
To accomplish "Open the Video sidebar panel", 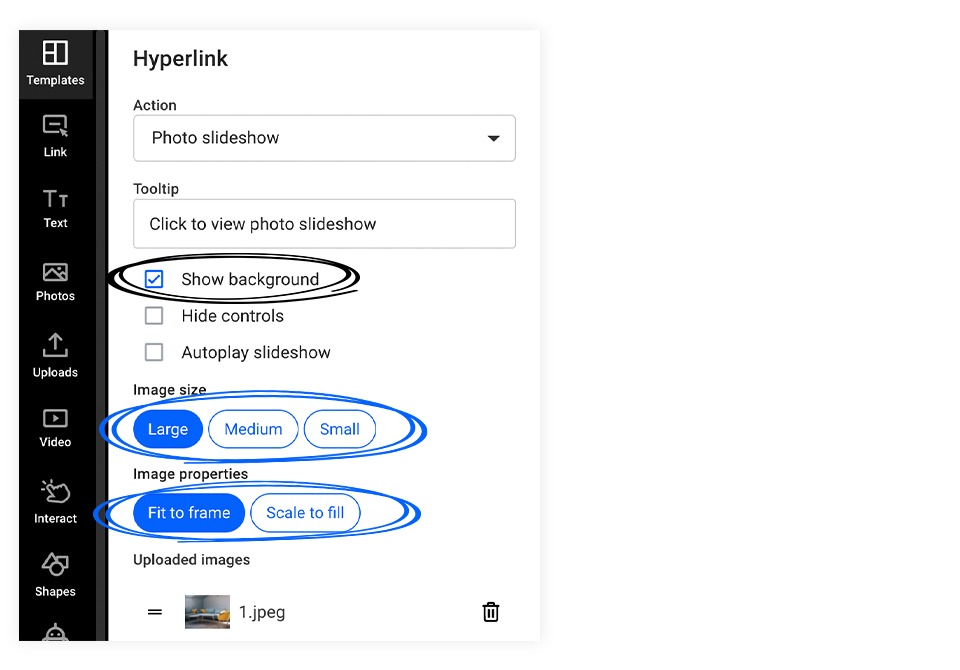I will pyautogui.click(x=55, y=428).
